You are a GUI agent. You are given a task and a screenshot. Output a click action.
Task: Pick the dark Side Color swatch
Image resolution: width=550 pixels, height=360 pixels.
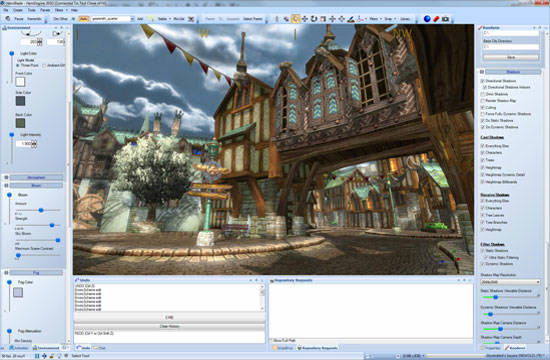pos(20,101)
